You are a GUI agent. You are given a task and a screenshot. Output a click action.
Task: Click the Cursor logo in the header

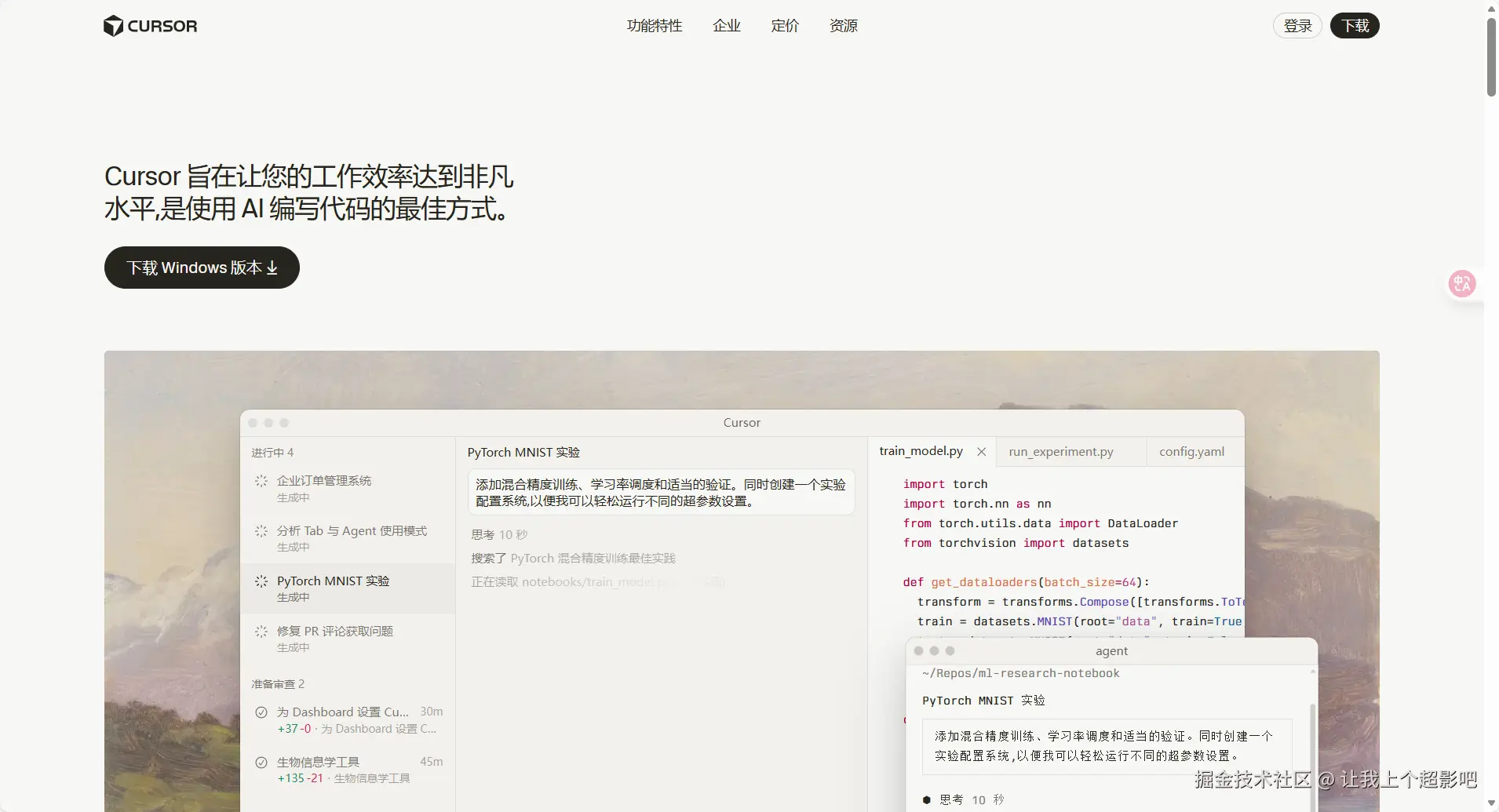tap(150, 26)
